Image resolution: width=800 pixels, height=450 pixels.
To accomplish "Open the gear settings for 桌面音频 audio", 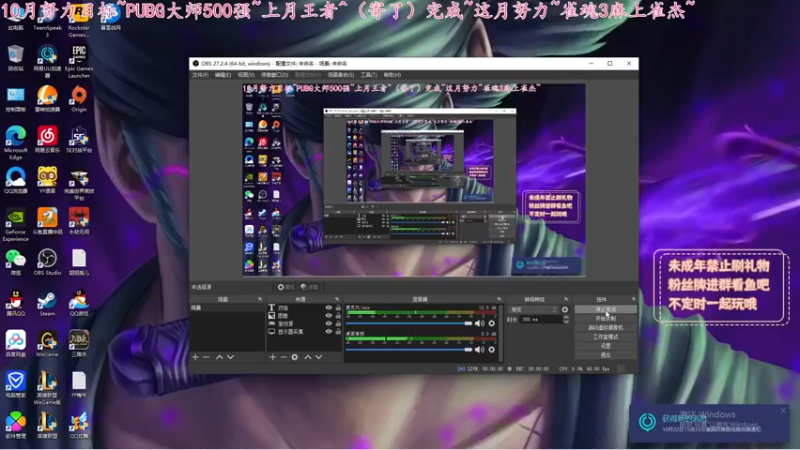I will pyautogui.click(x=491, y=349).
